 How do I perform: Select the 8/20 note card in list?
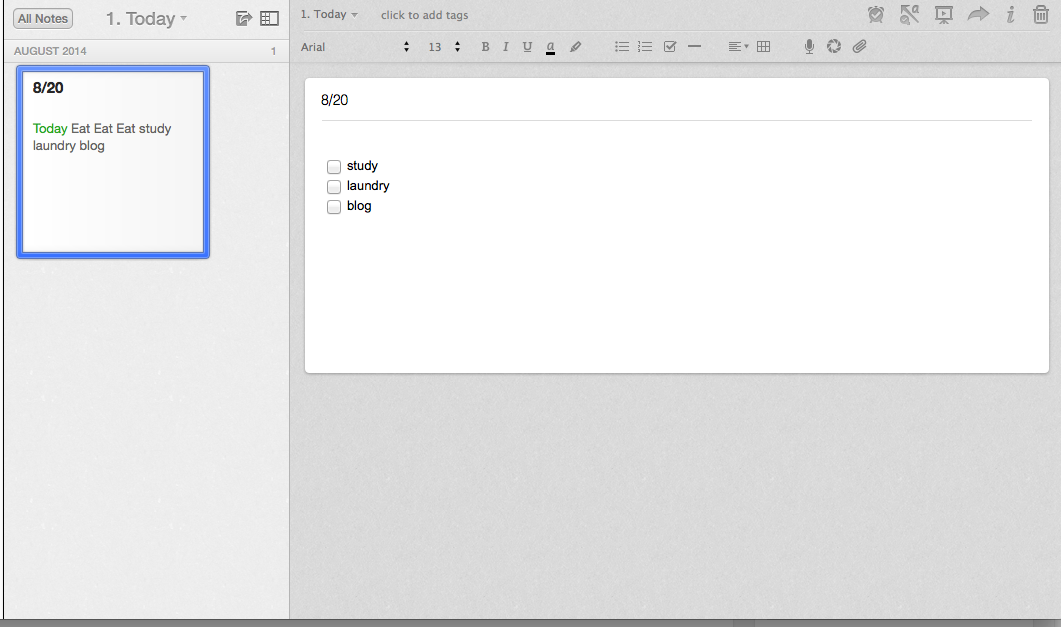[113, 162]
